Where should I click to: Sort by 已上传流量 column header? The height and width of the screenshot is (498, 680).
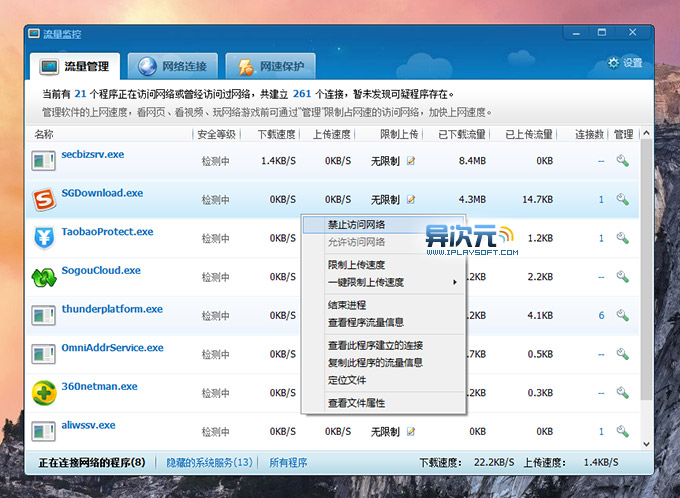[529, 134]
